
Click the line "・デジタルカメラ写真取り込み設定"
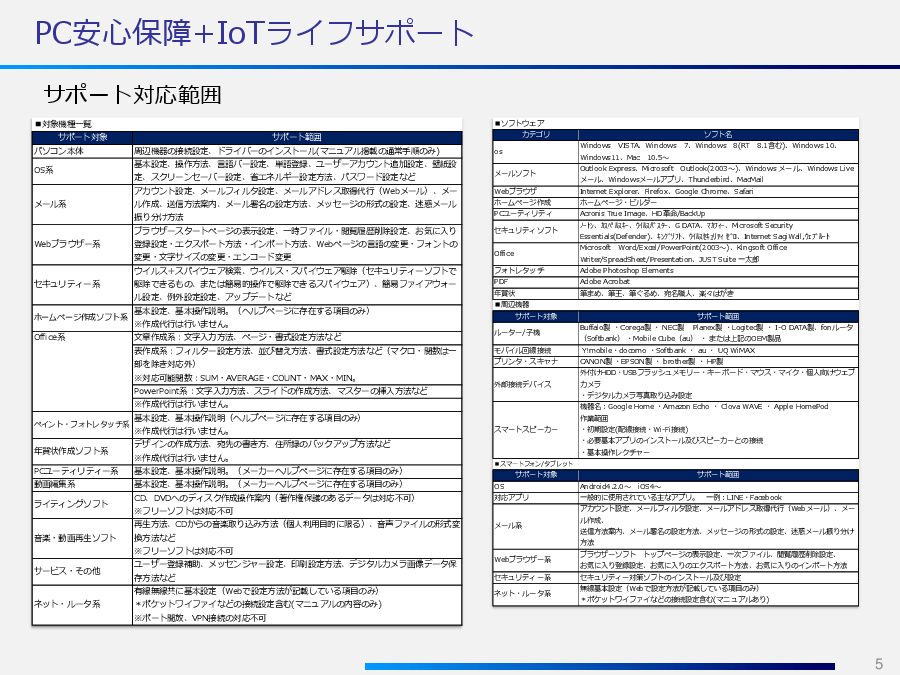point(636,395)
